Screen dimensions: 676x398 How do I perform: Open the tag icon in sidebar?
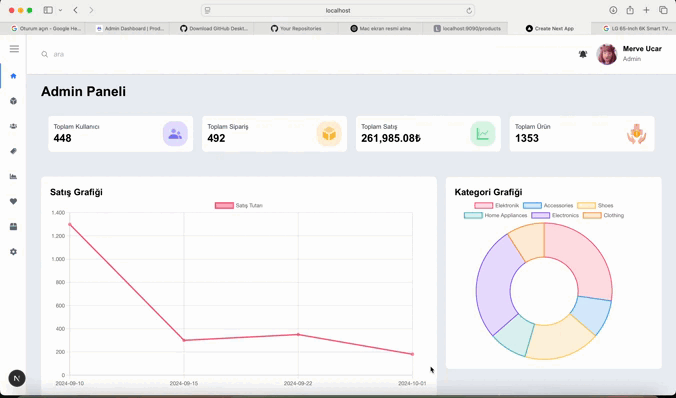tap(13, 151)
